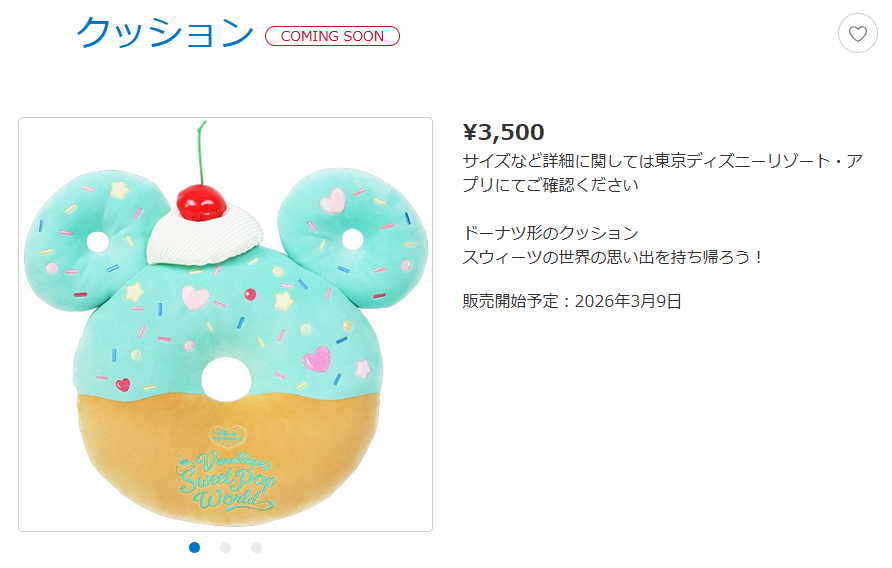Open the クッション product title

click(165, 32)
